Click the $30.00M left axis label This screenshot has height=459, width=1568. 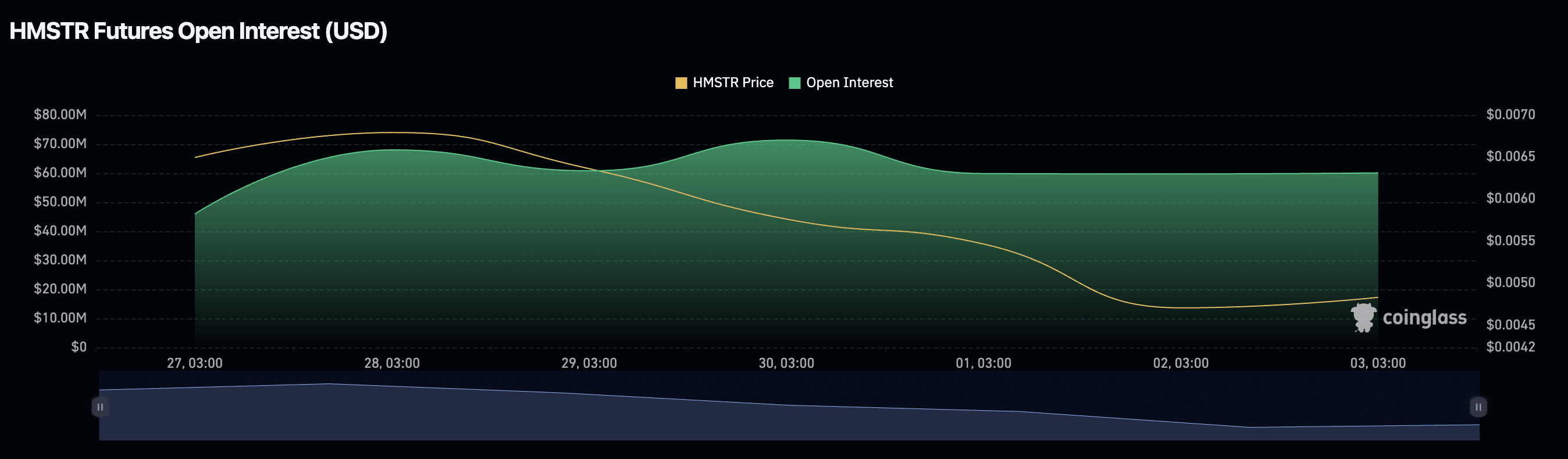pos(60,260)
